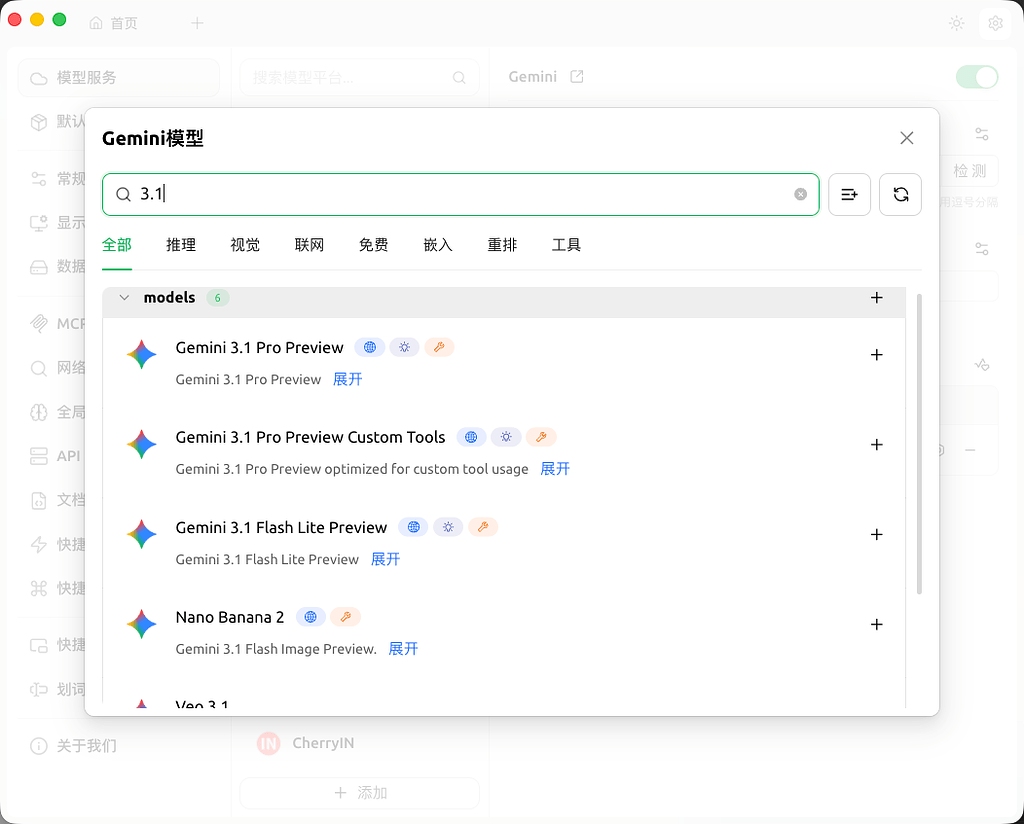Open the 联网 tab
The image size is (1024, 824).
click(309, 245)
